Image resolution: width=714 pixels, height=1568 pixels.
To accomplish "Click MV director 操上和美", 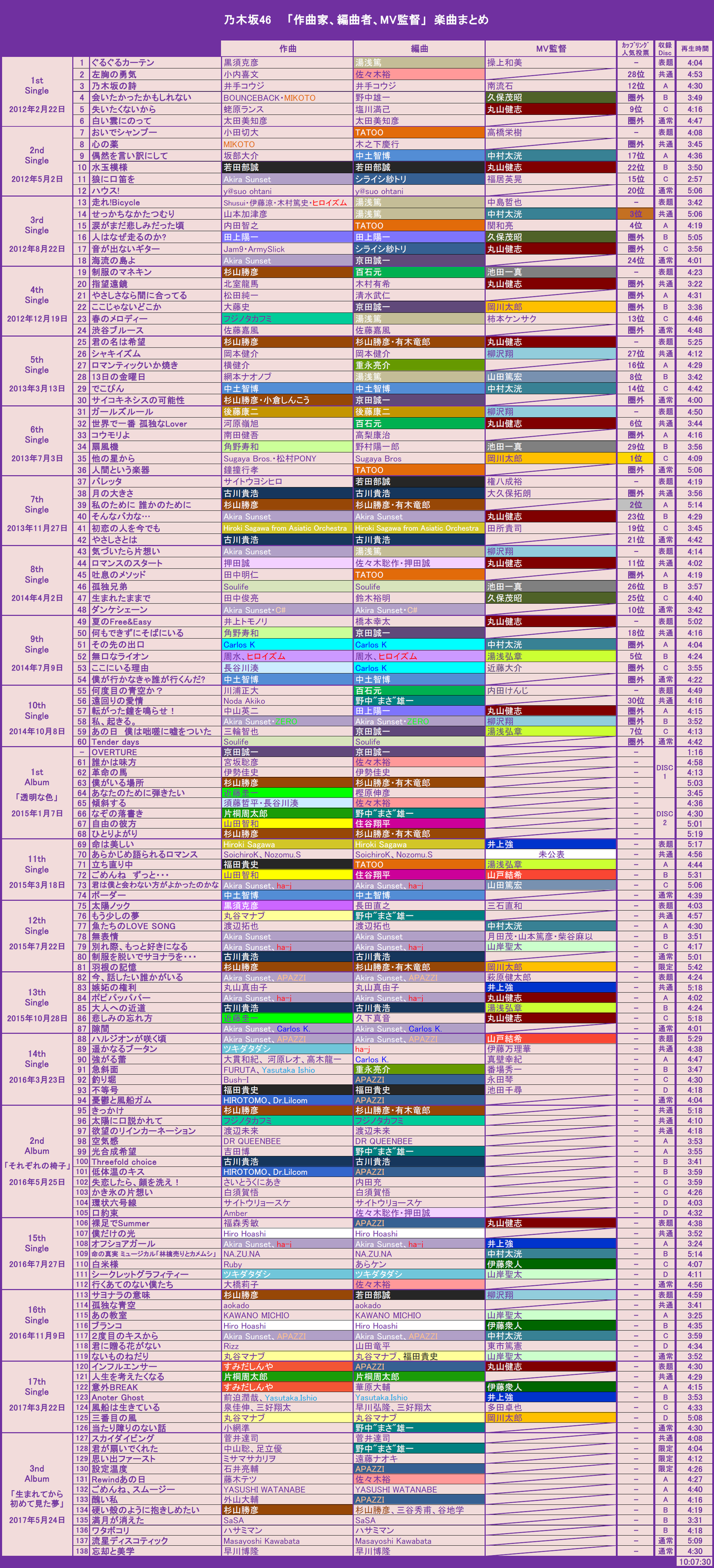I will [x=505, y=62].
